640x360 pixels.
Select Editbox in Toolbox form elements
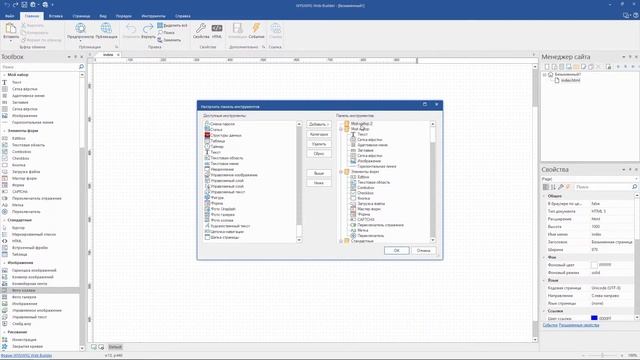(x=19, y=138)
